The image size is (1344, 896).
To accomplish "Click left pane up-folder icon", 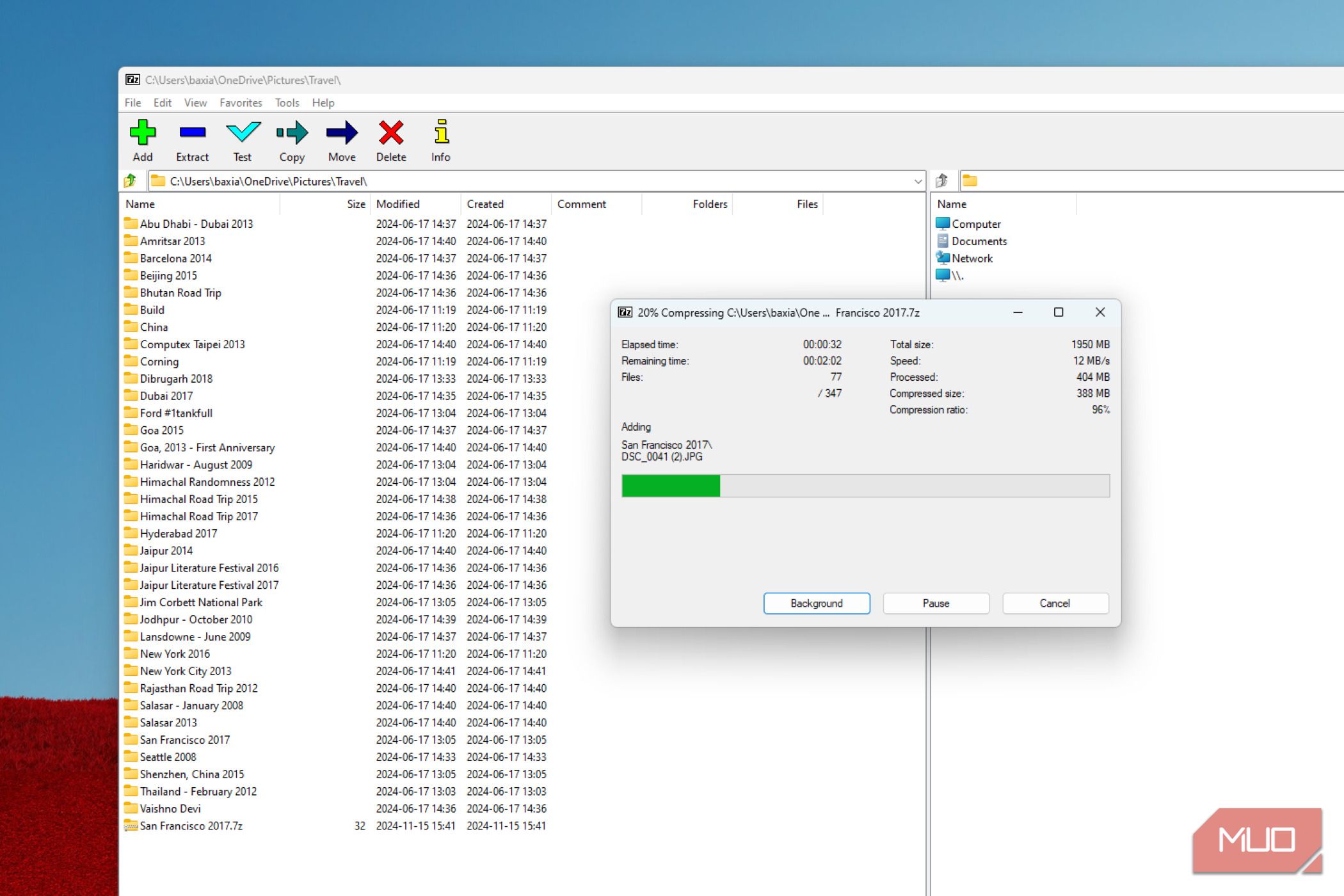I will coord(131,181).
